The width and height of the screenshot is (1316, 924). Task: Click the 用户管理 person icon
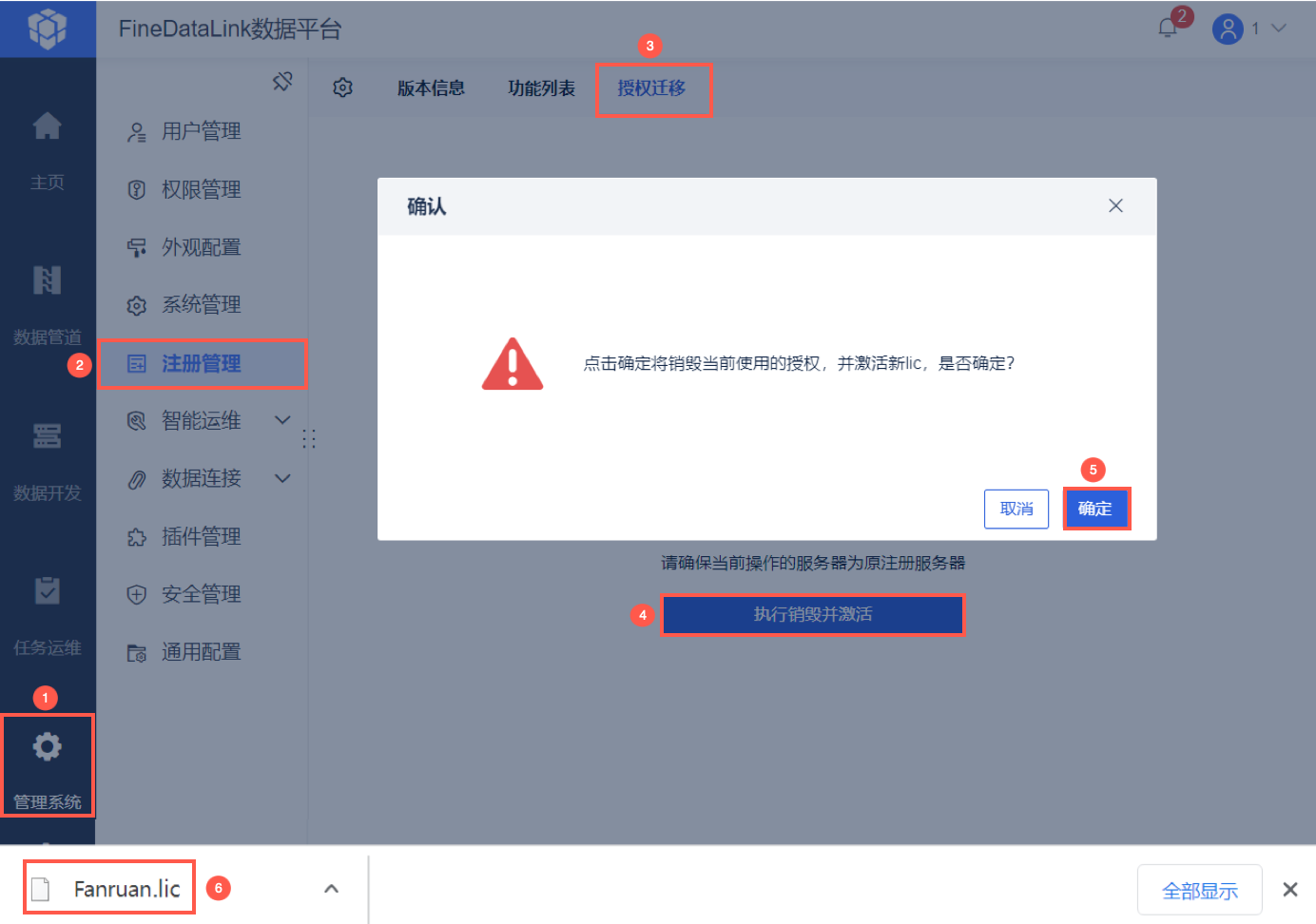[x=137, y=132]
